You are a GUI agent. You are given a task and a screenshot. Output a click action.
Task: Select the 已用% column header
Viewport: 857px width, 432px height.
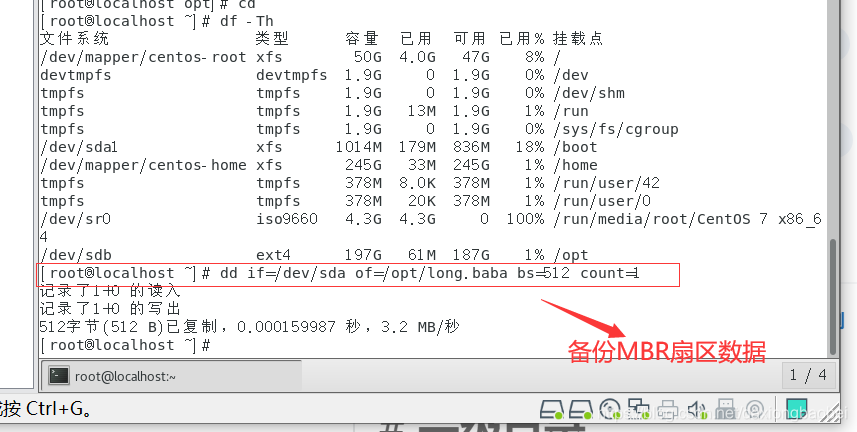click(x=522, y=38)
